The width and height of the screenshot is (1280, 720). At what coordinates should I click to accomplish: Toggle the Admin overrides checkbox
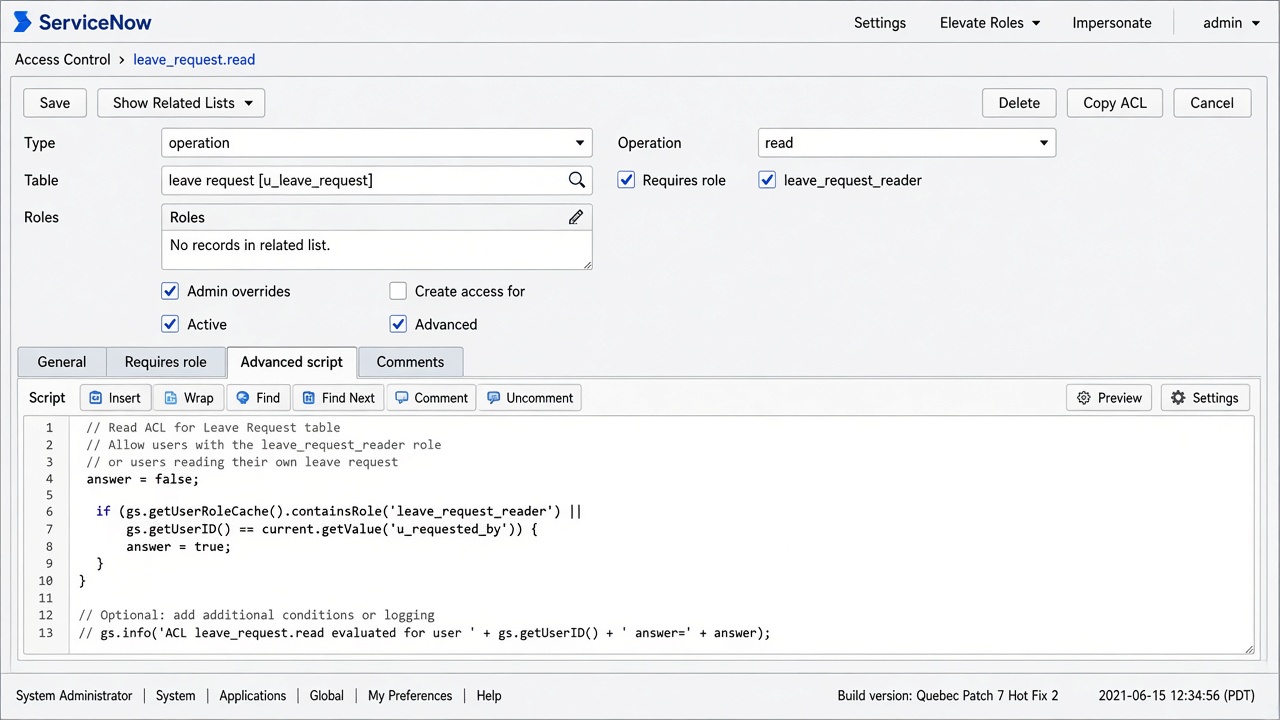170,291
